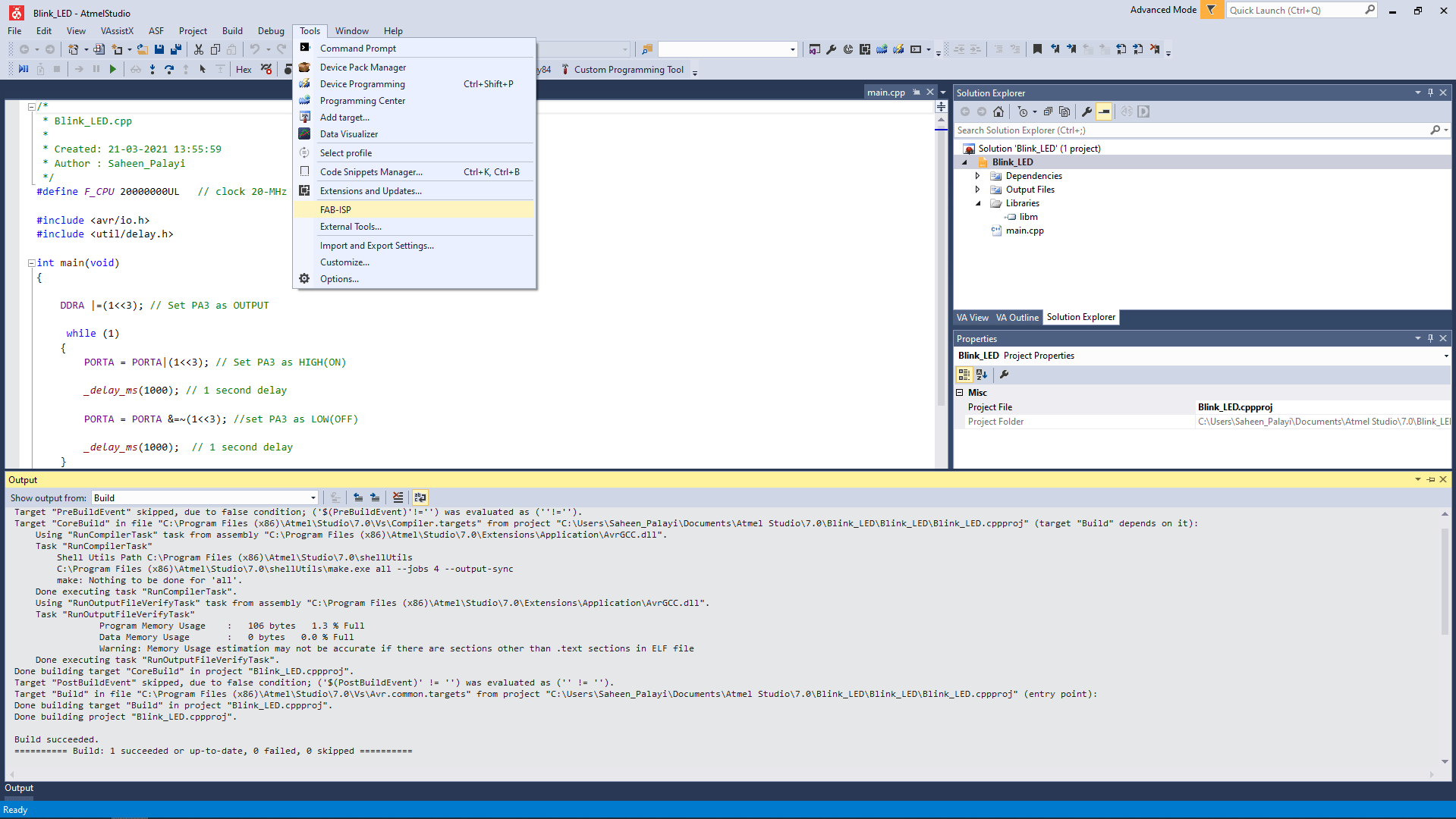Viewport: 1456px width, 819px height.
Task: Toggle Word Wrap in Output panel
Action: click(x=420, y=497)
